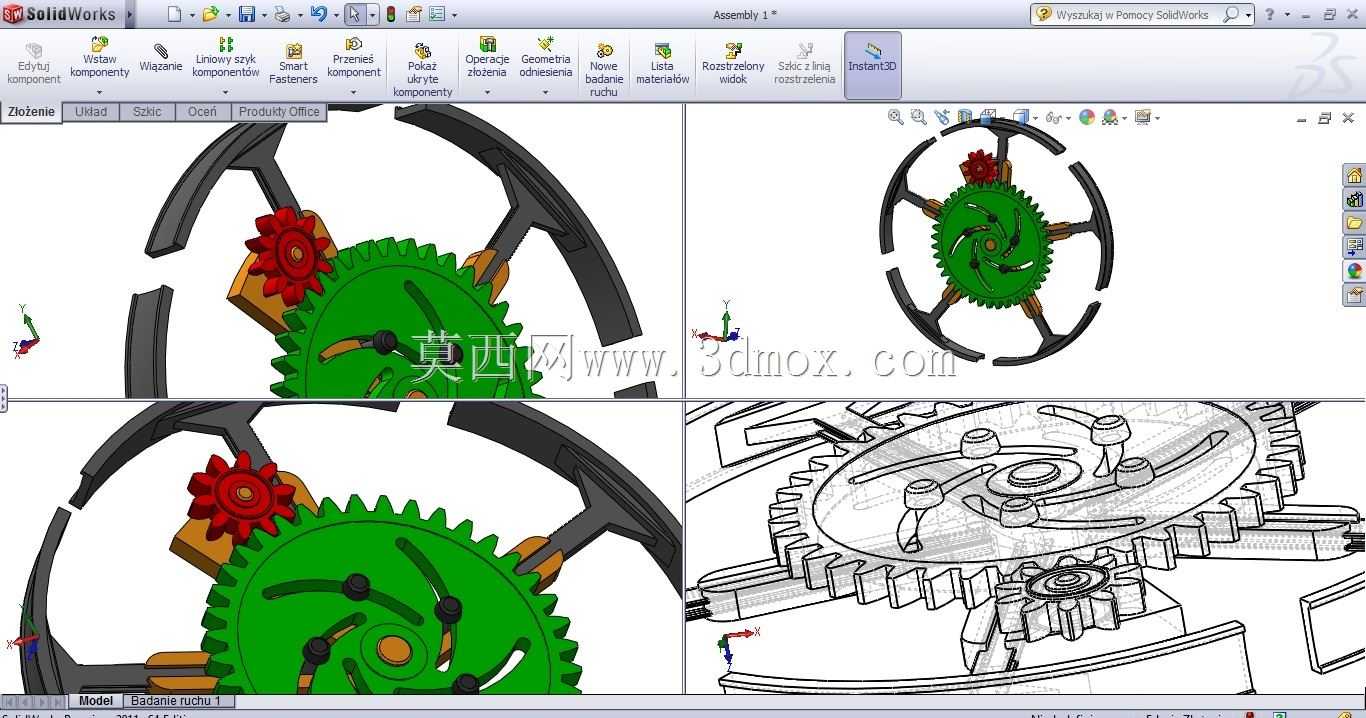This screenshot has height=718, width=1366.
Task: Click the Section View icon
Action: 965,117
